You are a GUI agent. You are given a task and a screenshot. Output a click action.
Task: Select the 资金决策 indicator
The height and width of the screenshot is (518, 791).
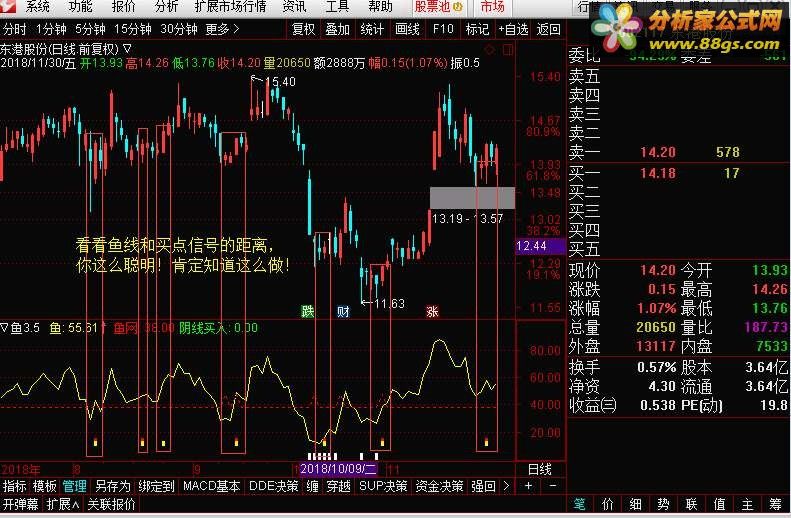coord(439,486)
